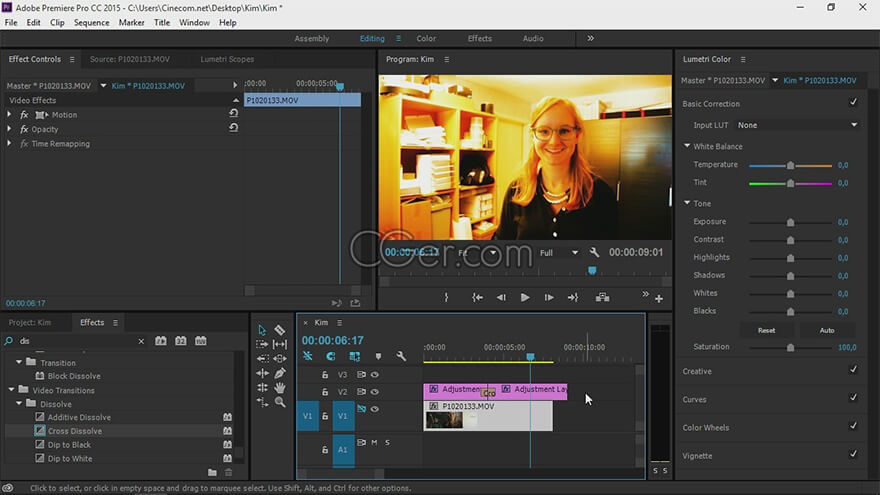Clear the effects search field
Screen dimensions: 880x495
[x=141, y=341]
